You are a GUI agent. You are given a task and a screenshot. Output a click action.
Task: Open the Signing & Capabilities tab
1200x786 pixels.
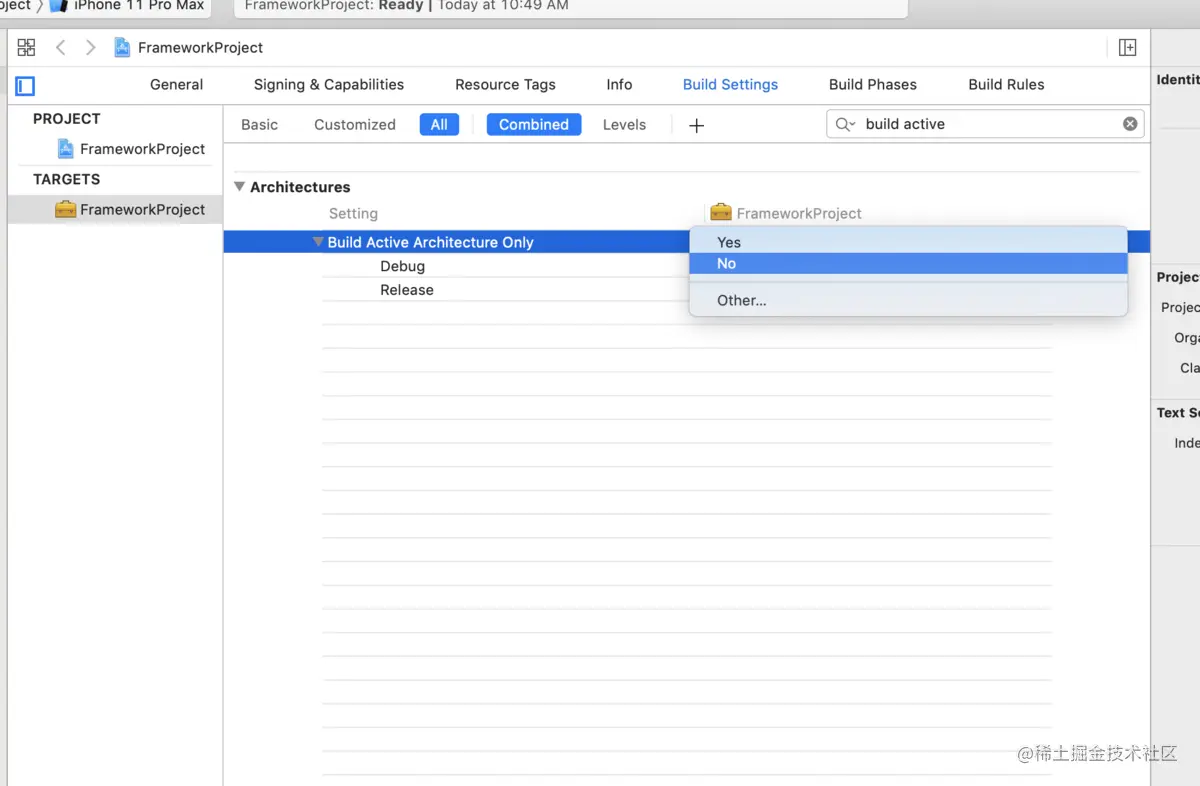(329, 85)
